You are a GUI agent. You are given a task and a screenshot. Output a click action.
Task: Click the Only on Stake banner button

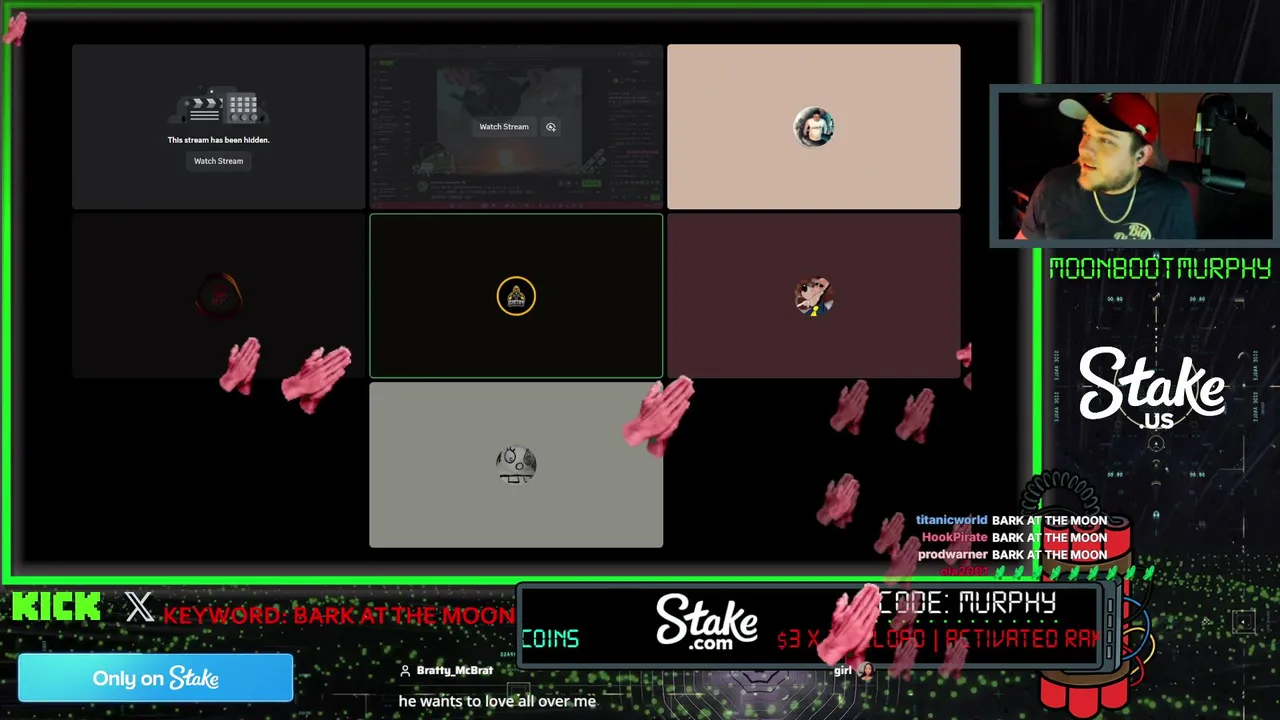[155, 678]
